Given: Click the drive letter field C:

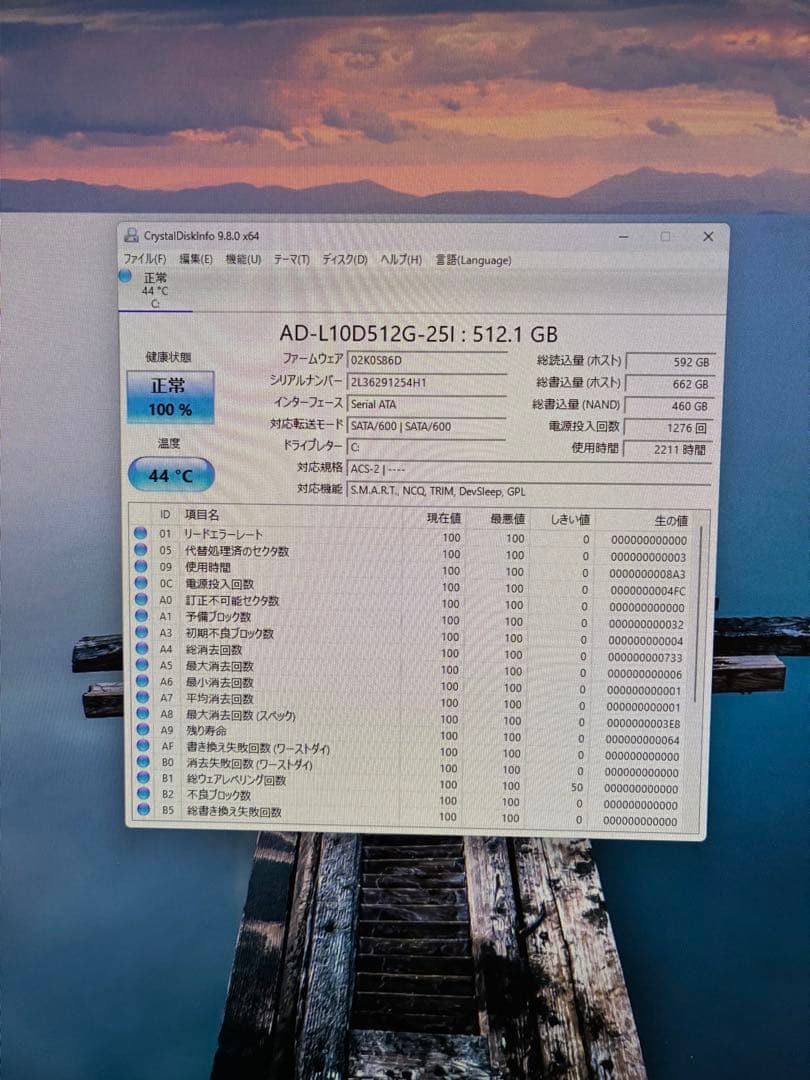Looking at the screenshot, I should tap(426, 448).
